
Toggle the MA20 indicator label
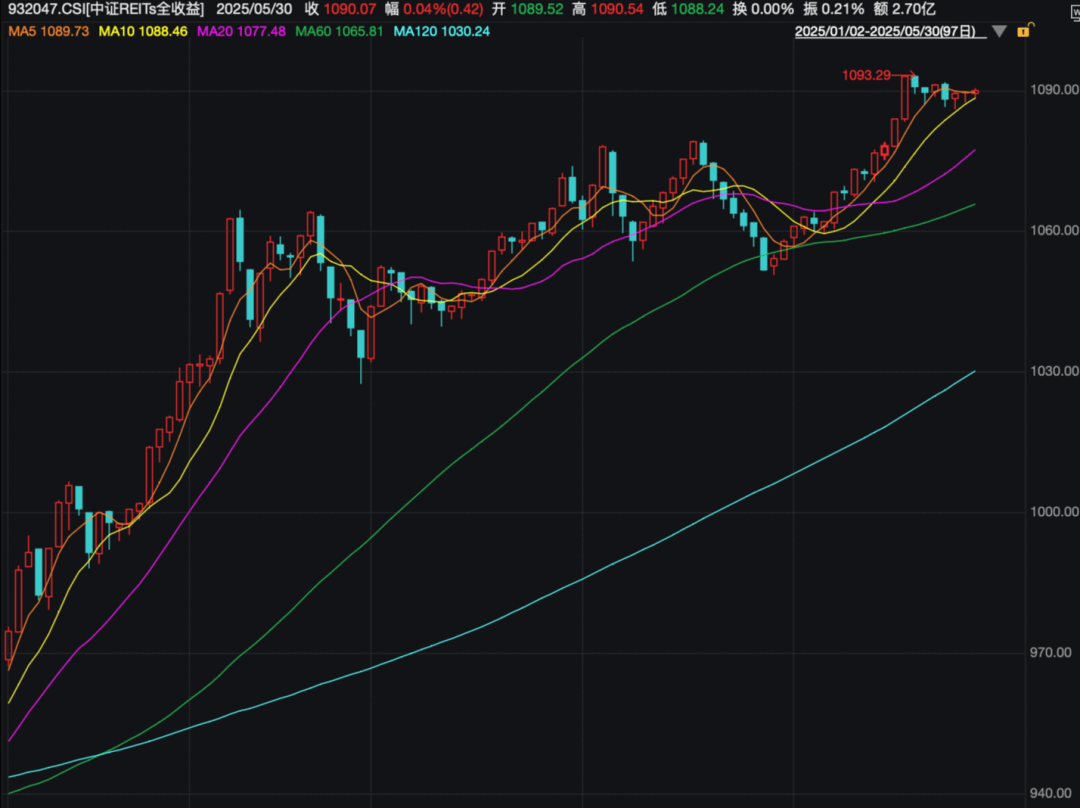241,32
